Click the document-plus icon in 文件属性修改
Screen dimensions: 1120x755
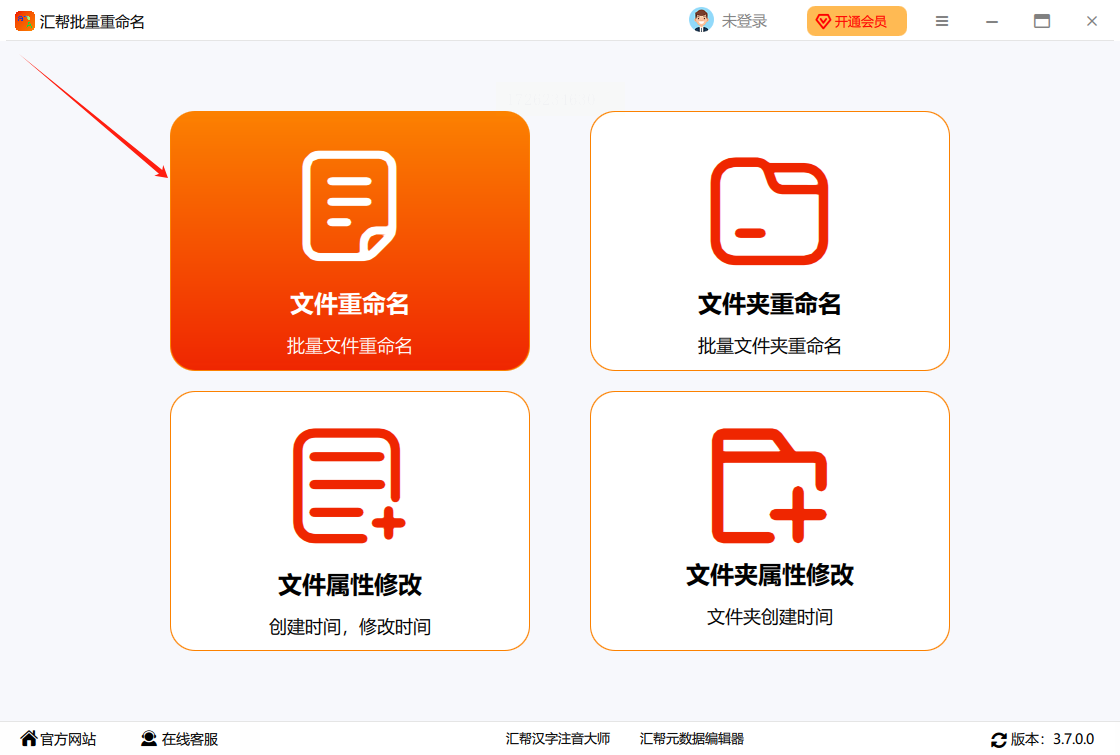349,486
